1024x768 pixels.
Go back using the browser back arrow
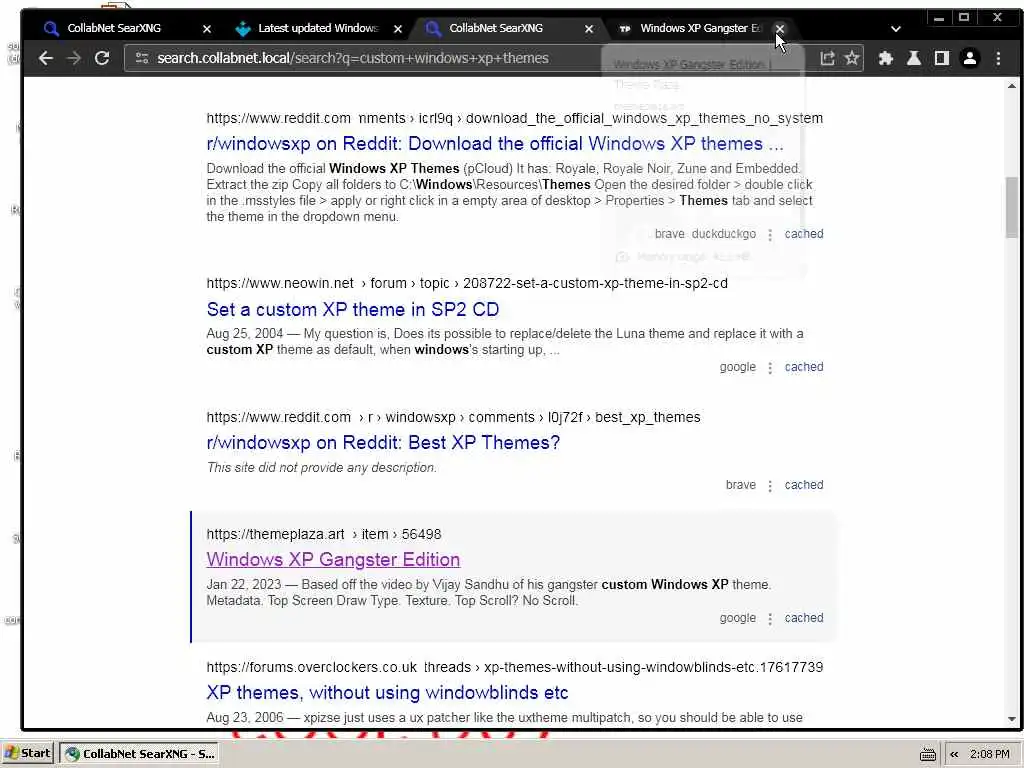(x=45, y=58)
